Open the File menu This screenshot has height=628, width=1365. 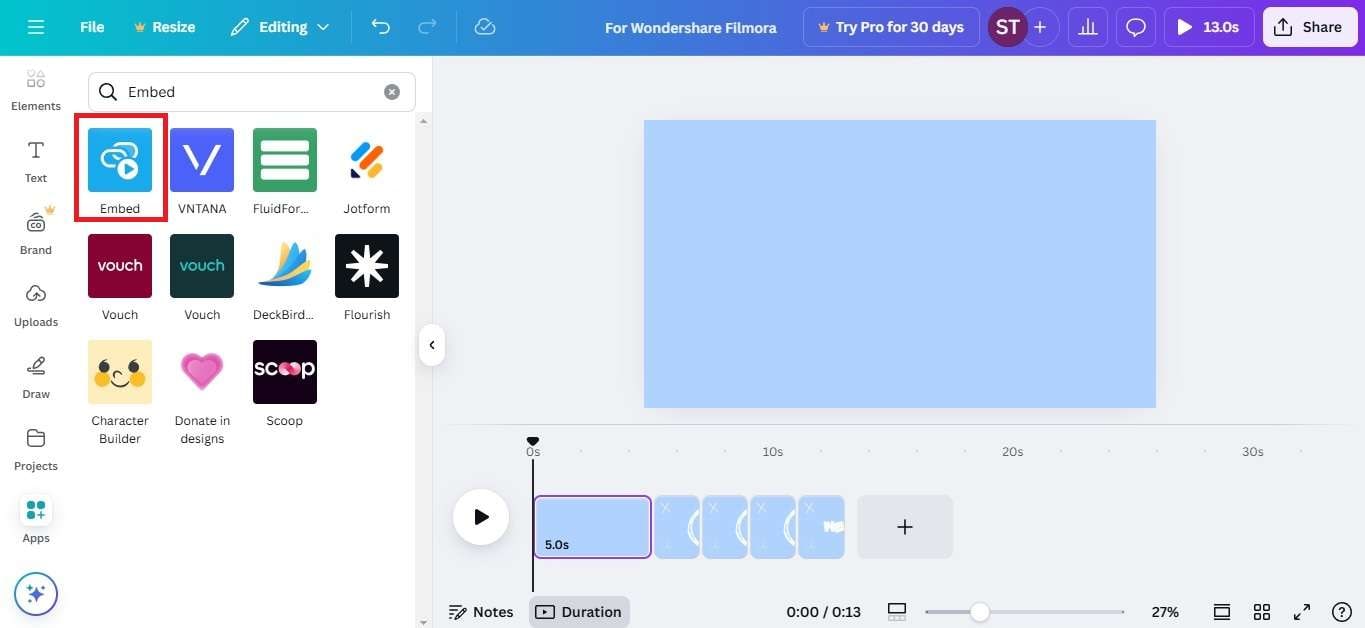pos(92,27)
